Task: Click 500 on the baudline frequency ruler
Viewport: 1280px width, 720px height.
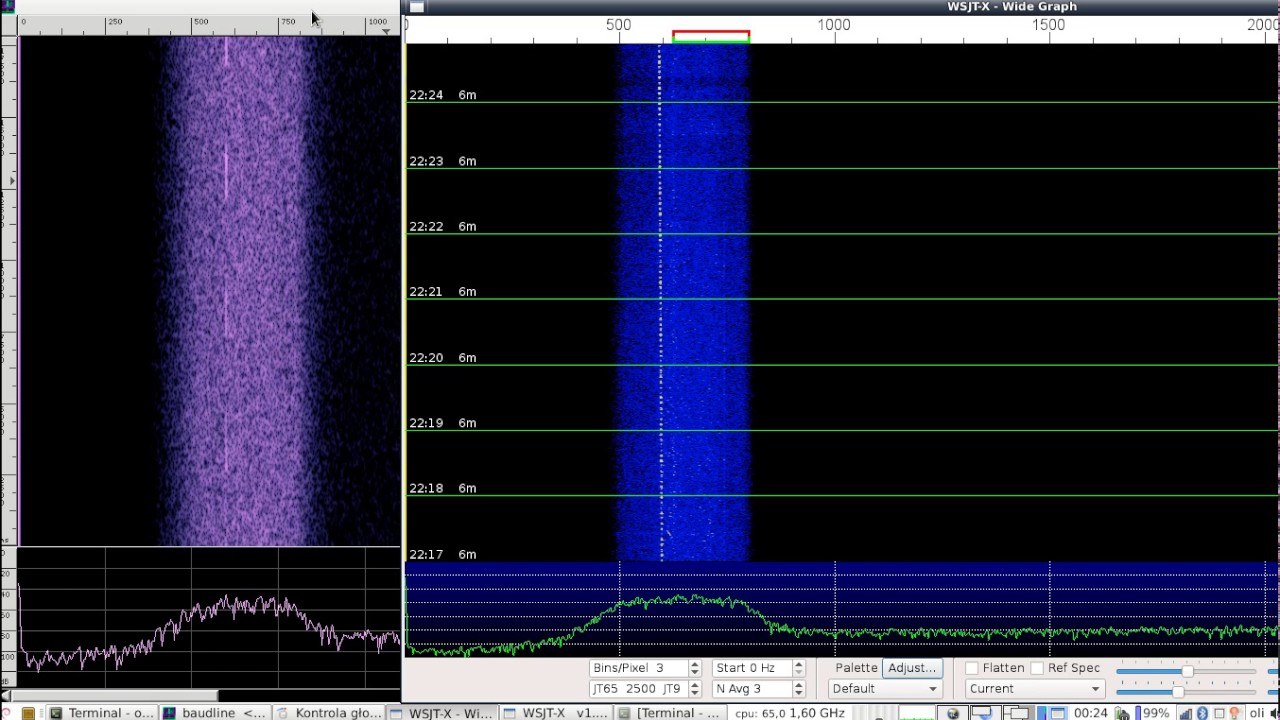Action: point(201,21)
